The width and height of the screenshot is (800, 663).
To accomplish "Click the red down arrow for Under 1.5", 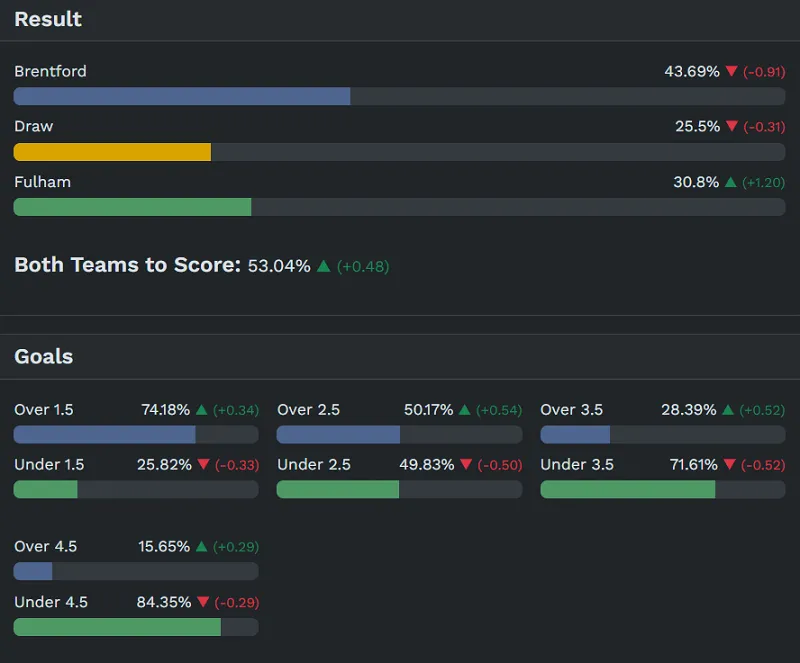I will coord(203,465).
